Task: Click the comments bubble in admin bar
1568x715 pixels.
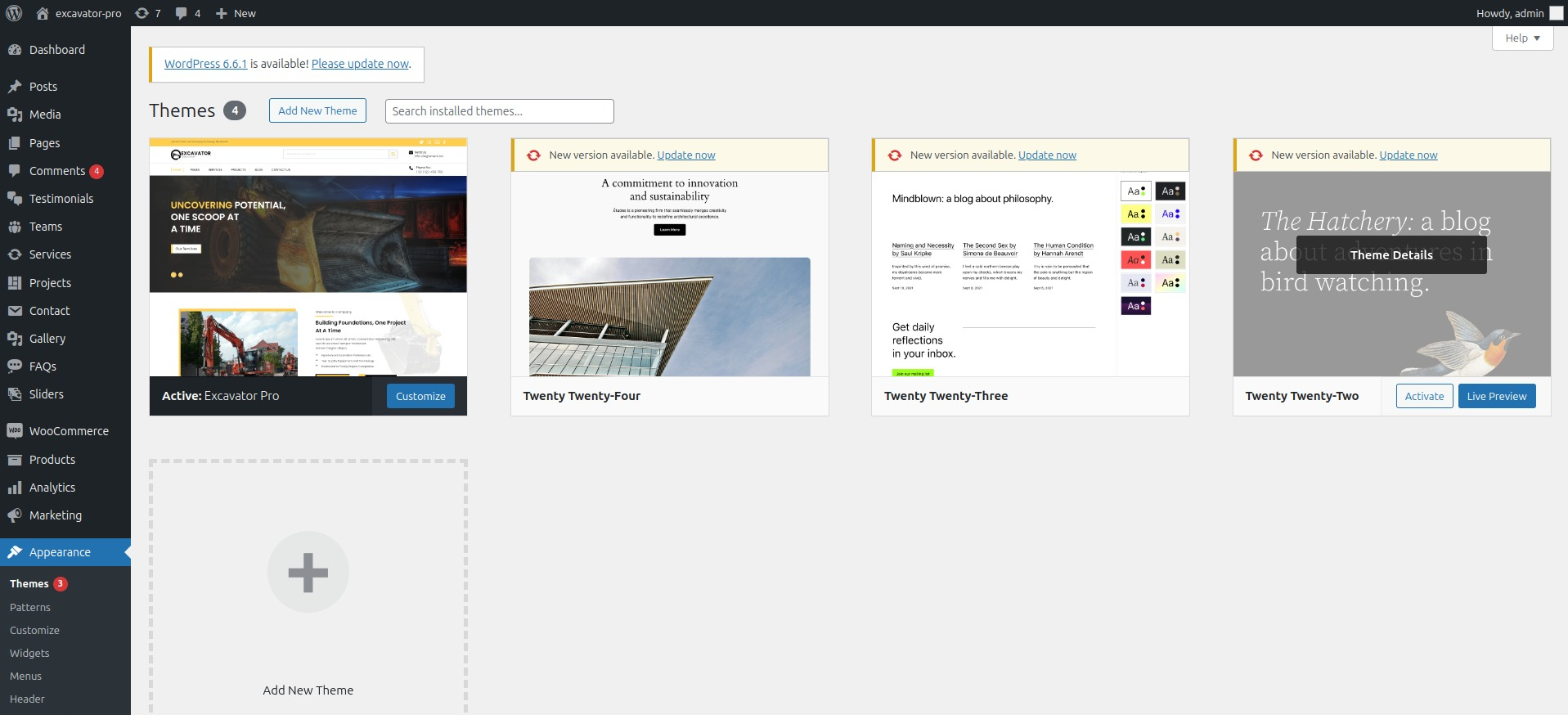Action: pyautogui.click(x=182, y=13)
